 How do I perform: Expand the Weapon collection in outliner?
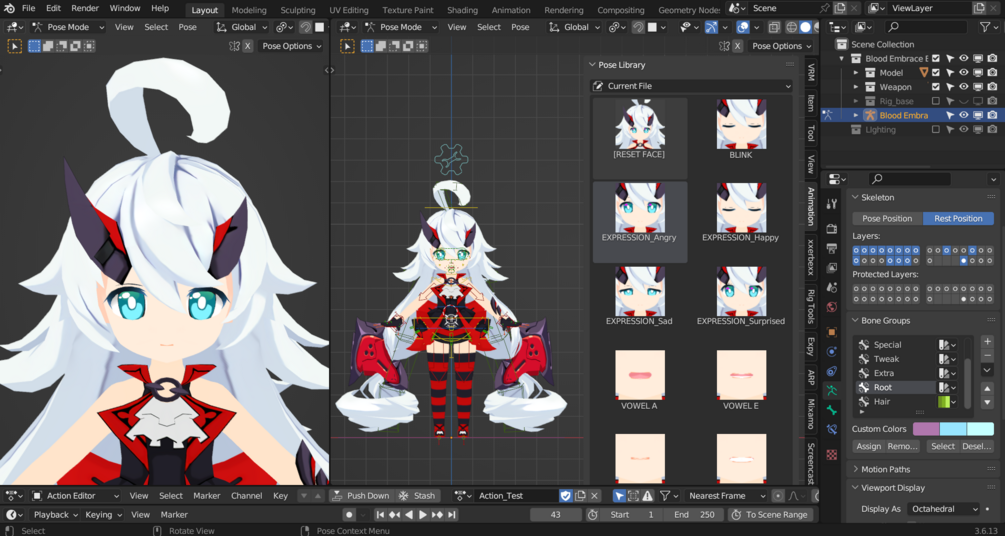point(856,87)
